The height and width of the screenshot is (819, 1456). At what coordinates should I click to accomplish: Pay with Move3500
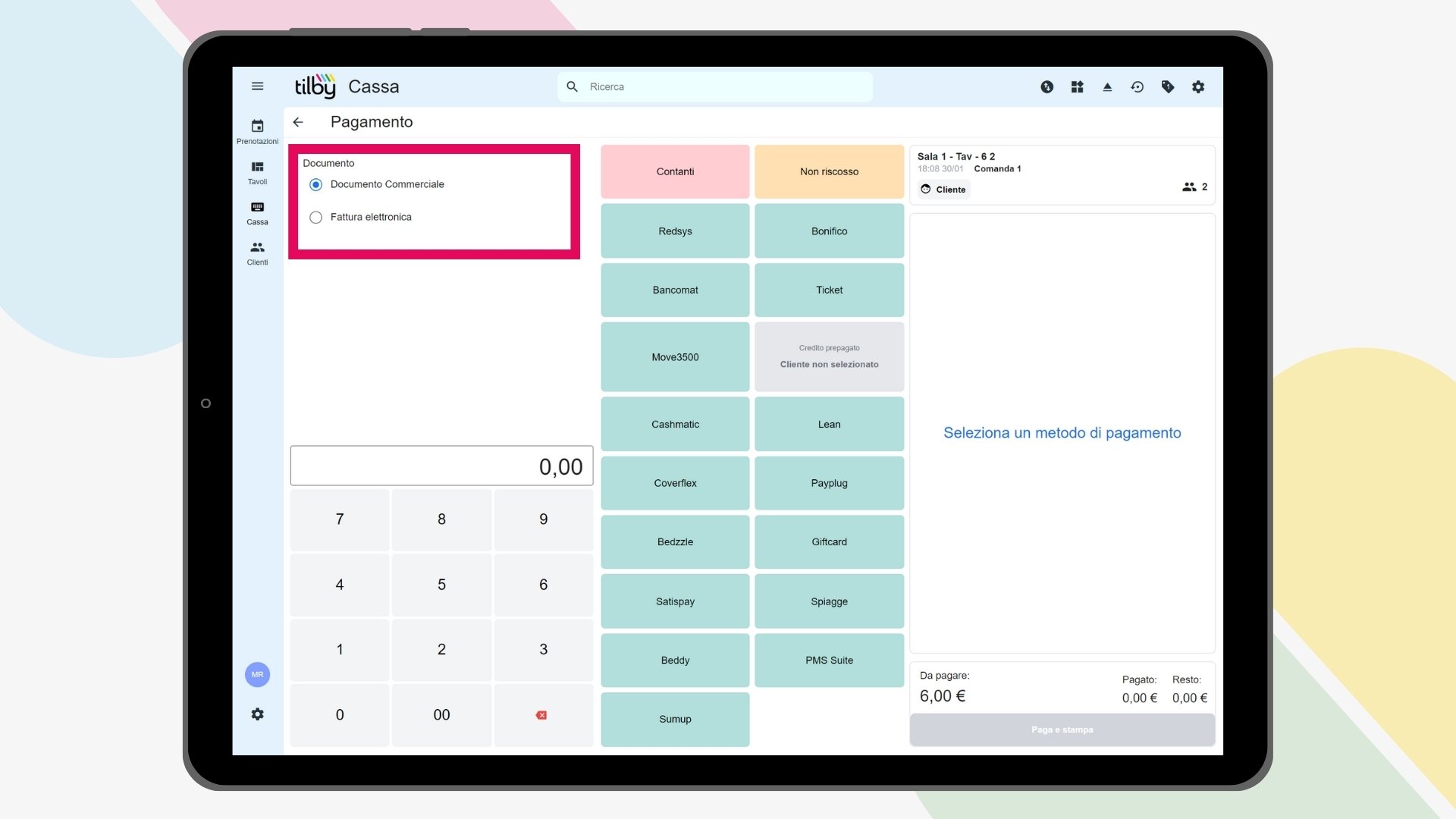(675, 356)
